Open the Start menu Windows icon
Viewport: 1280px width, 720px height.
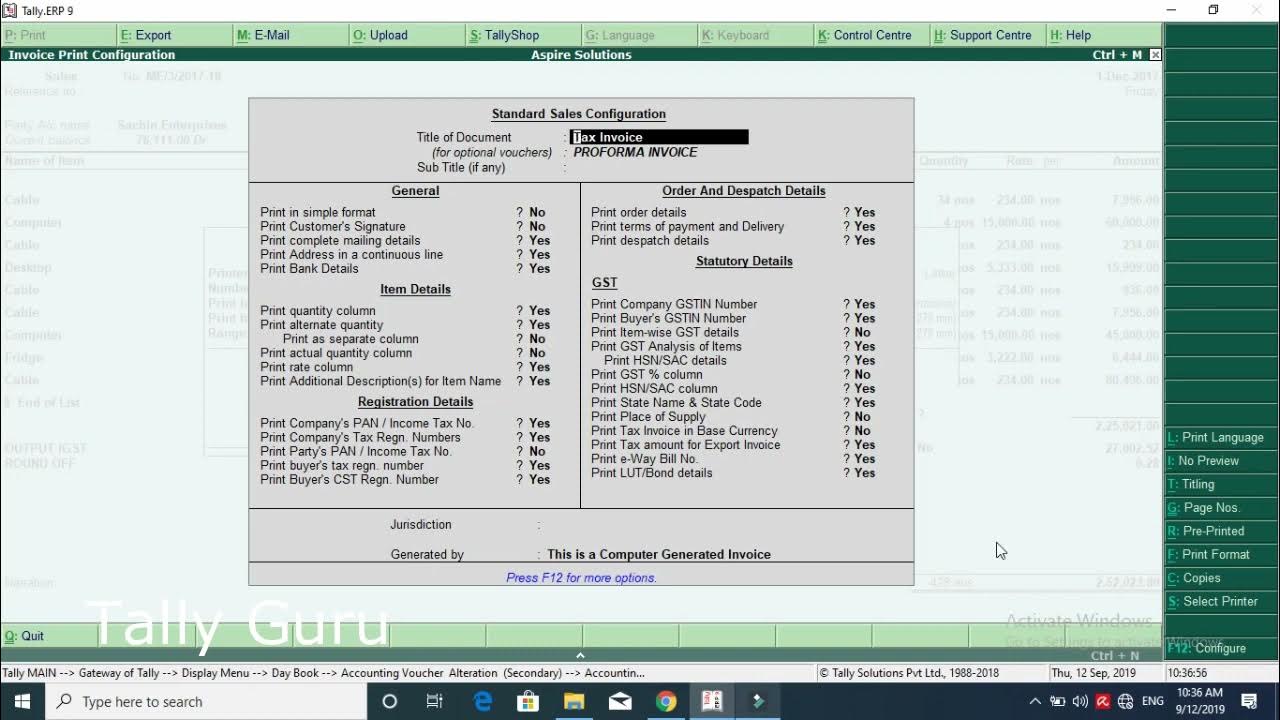coord(22,701)
